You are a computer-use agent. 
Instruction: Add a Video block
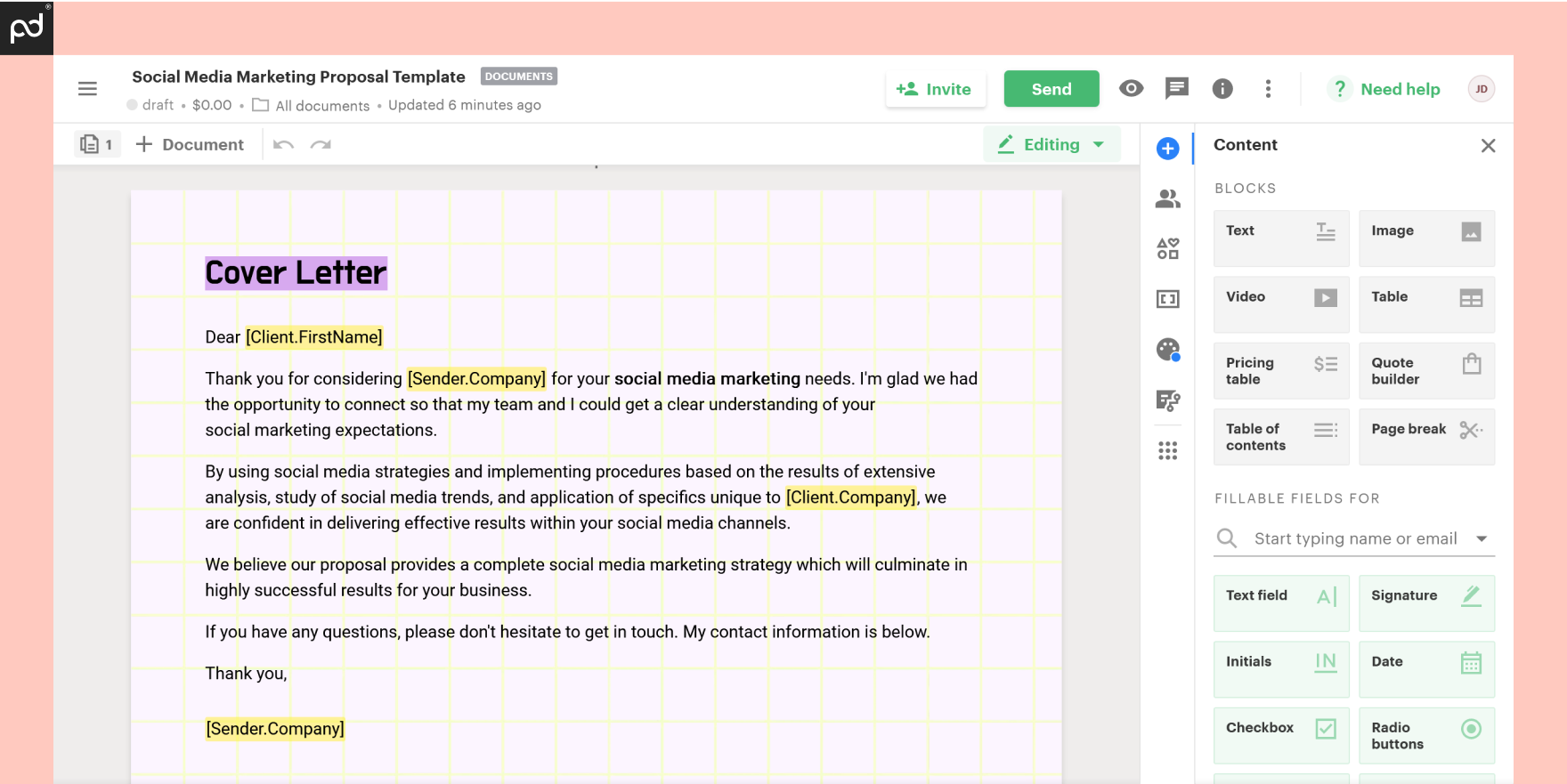1281,304
